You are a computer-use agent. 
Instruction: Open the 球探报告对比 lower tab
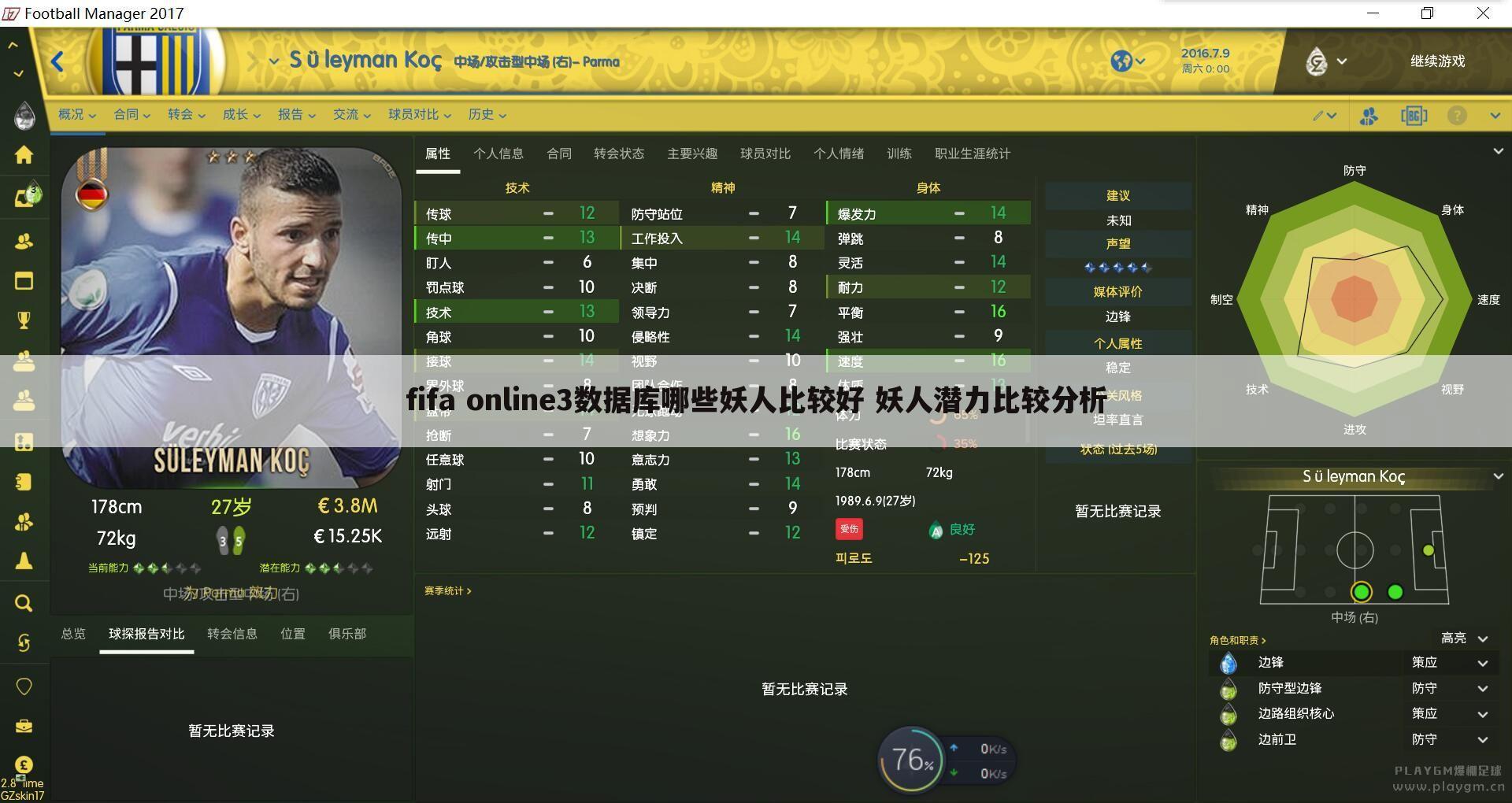point(146,635)
